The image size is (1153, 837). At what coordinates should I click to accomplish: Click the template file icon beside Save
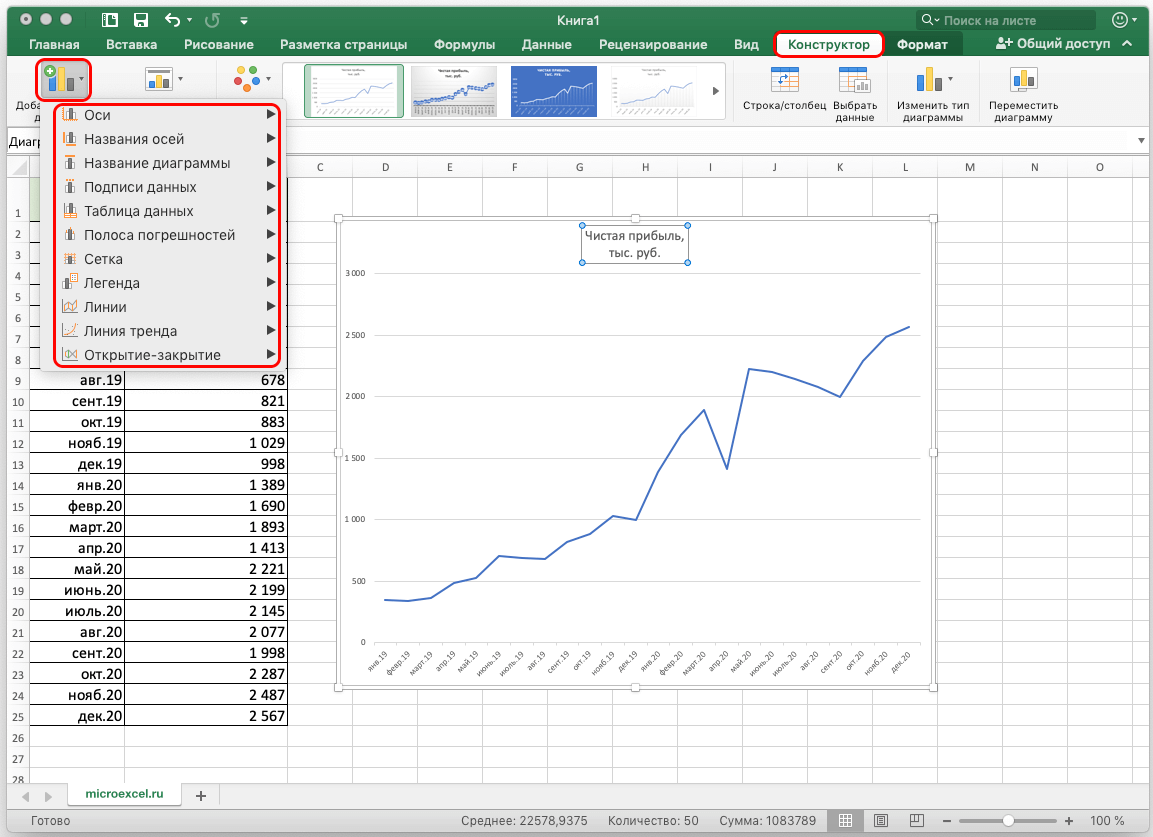(x=110, y=21)
